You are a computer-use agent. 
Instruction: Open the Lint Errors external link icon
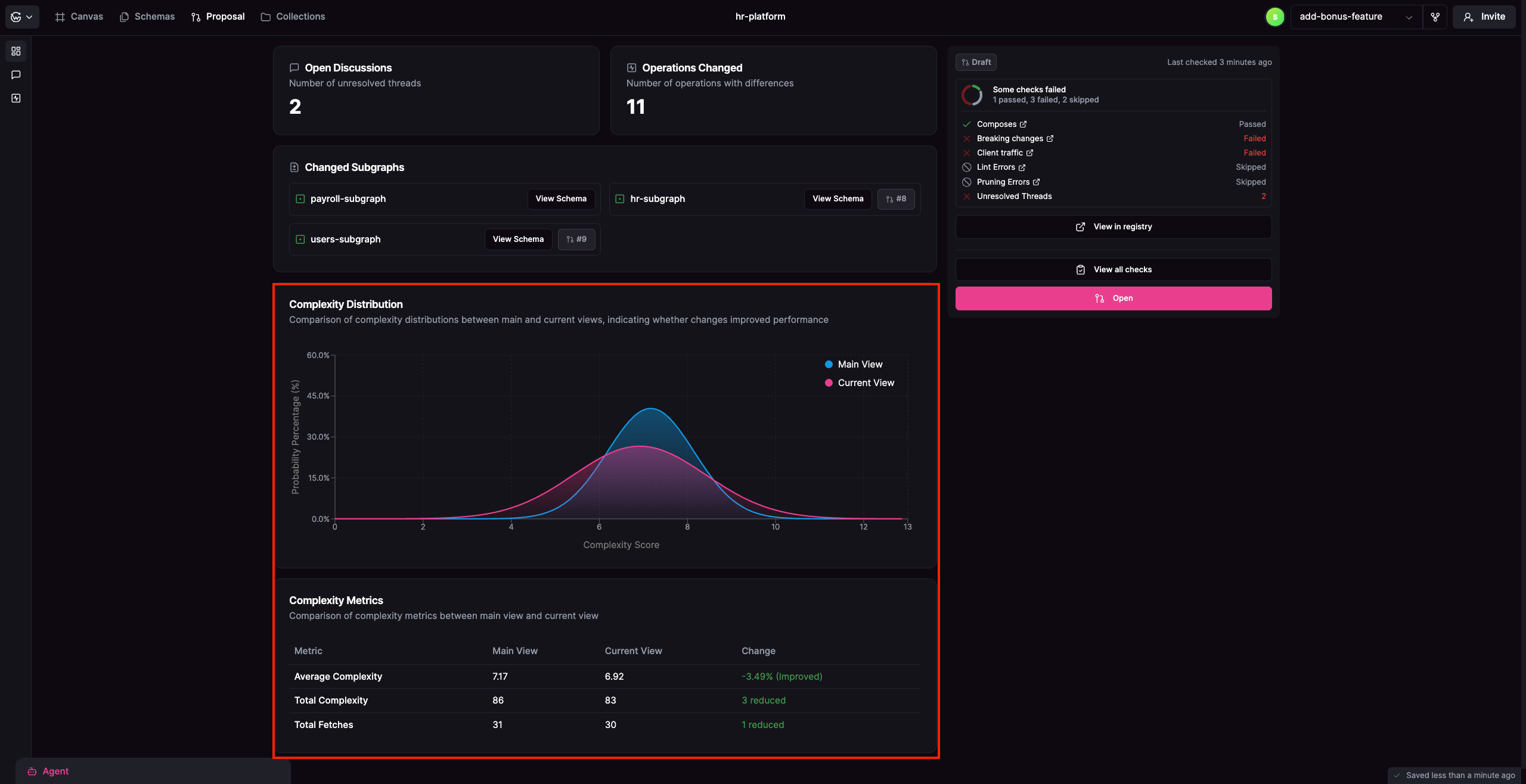pos(1022,167)
